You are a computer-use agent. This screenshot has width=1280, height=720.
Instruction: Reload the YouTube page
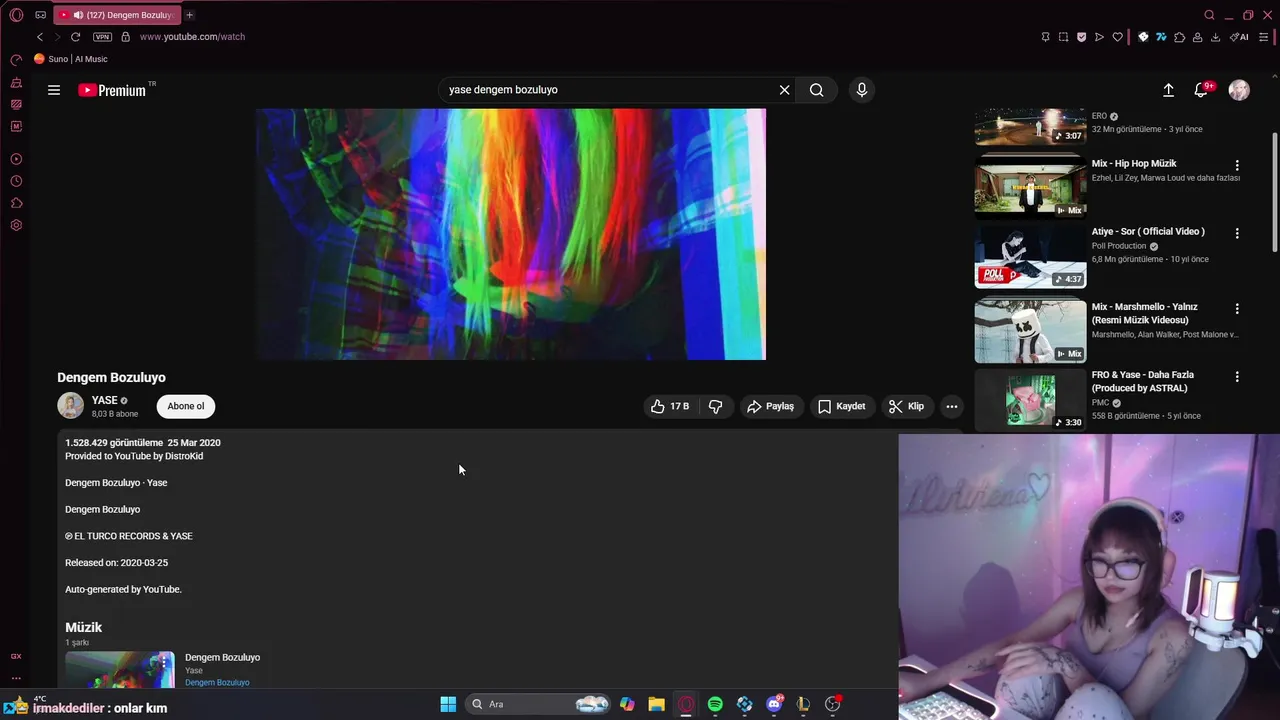[x=75, y=37]
